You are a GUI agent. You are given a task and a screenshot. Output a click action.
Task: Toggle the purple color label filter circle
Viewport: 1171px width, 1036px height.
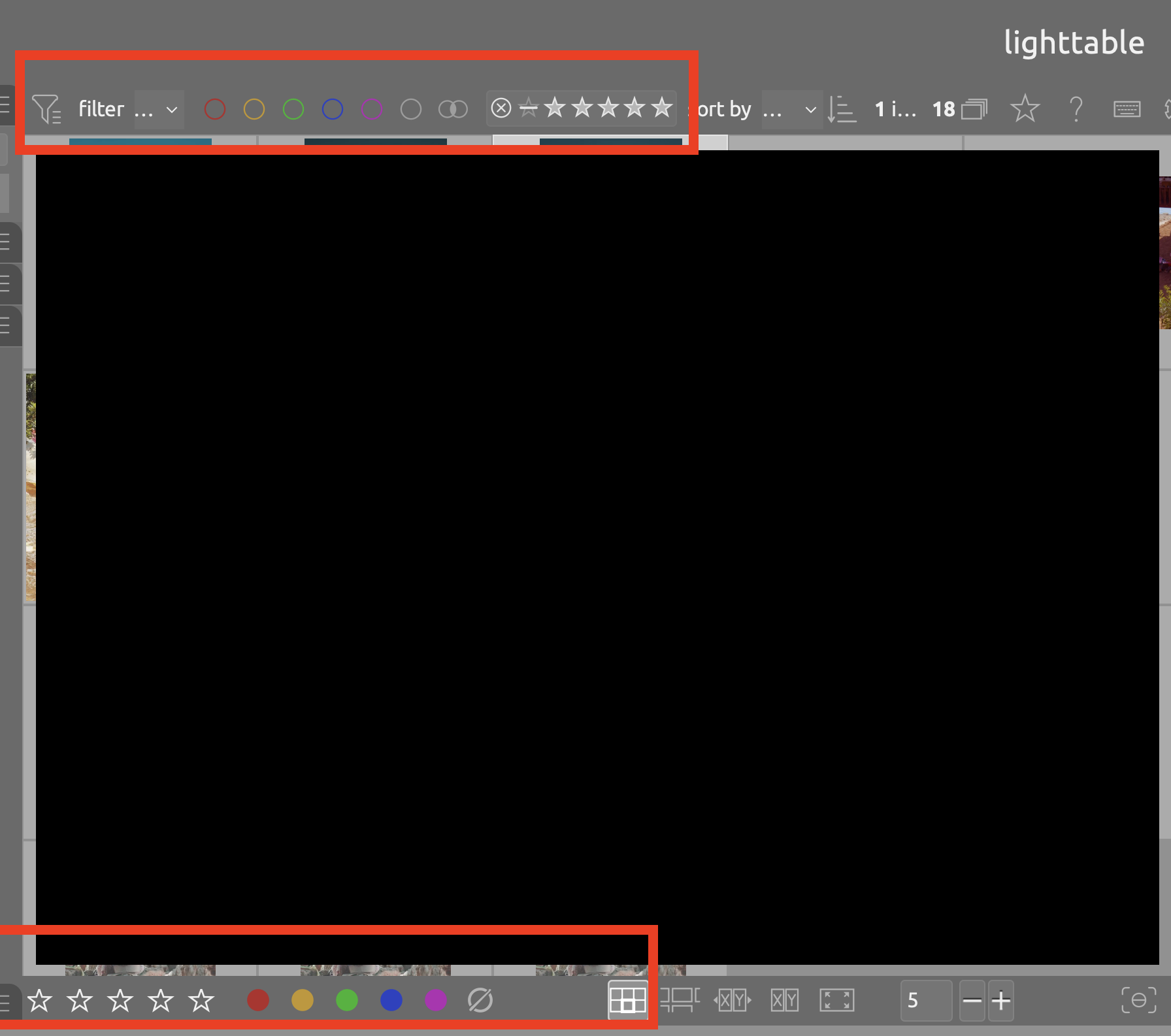pos(372,109)
